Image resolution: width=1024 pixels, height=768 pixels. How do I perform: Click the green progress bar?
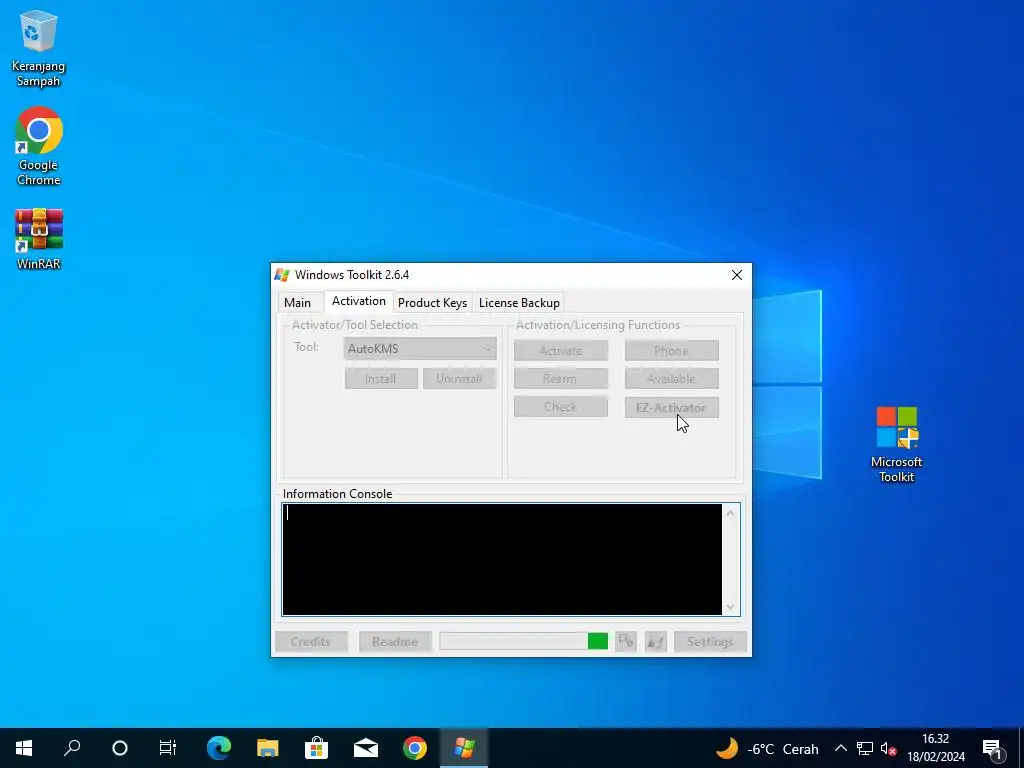tap(524, 641)
